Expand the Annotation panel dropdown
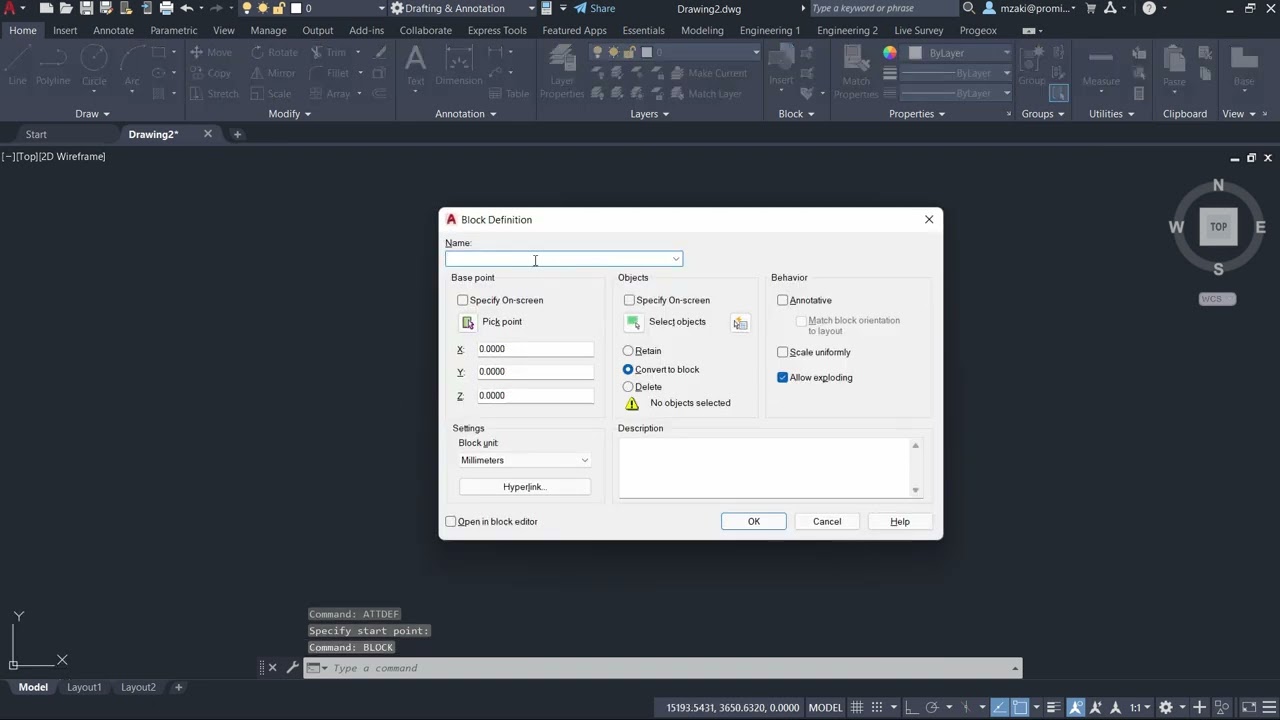The width and height of the screenshot is (1280, 720). 465,114
